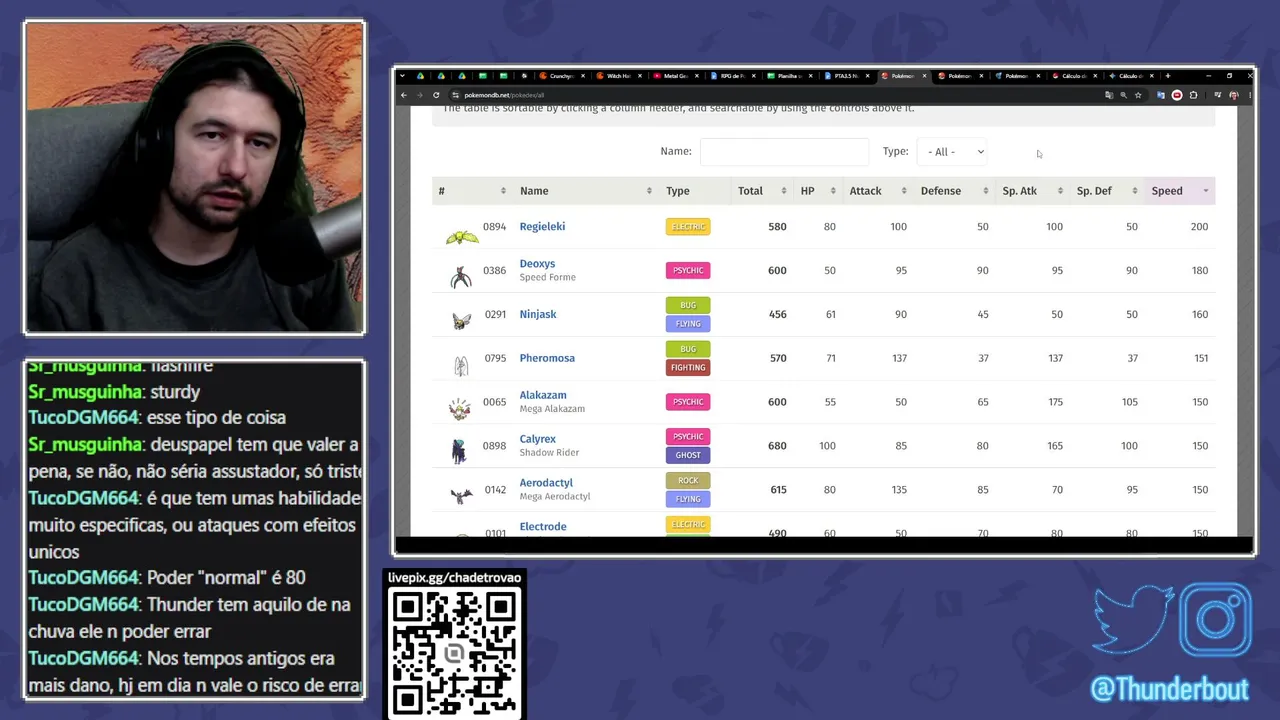Click Regieleki's sprite thumbnail
Screen dimensions: 1280x720
(462, 237)
